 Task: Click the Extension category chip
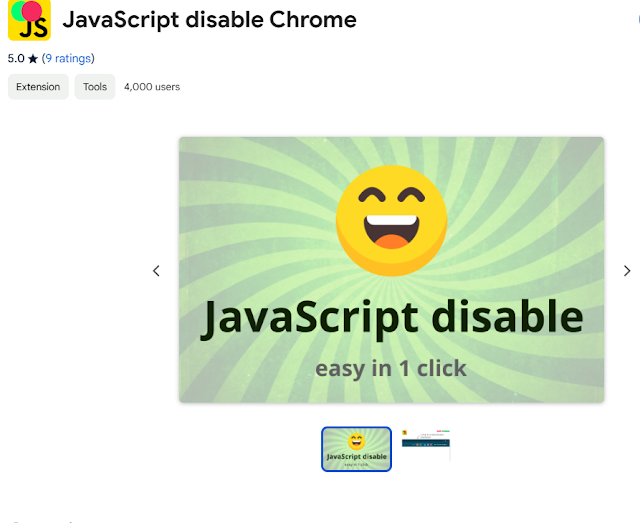[x=38, y=87]
